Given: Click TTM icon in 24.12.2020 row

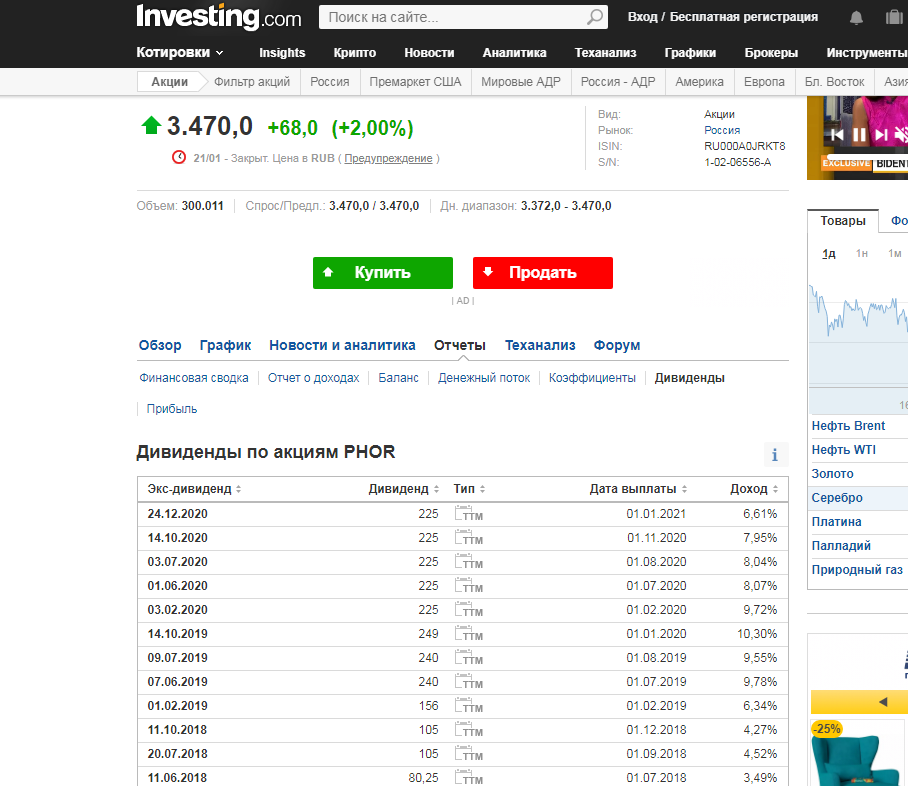Looking at the screenshot, I should coord(468,514).
